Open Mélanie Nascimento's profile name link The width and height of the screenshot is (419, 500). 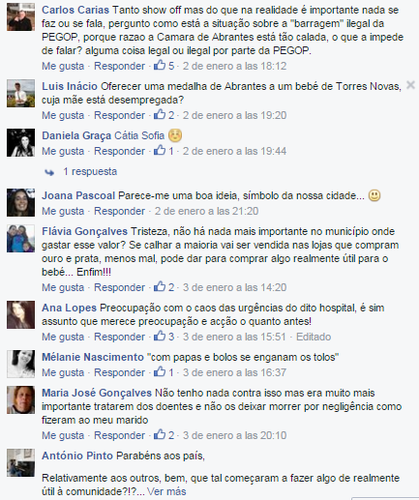(93, 357)
